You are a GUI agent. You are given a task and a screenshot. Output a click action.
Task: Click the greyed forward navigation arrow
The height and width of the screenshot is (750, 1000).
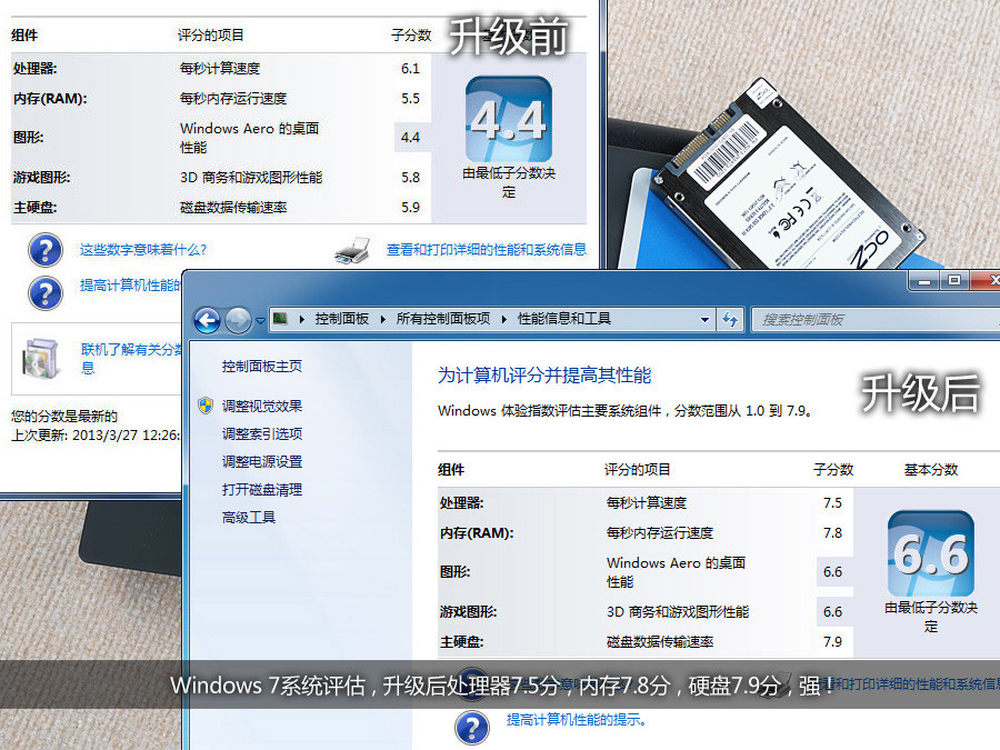click(x=239, y=320)
